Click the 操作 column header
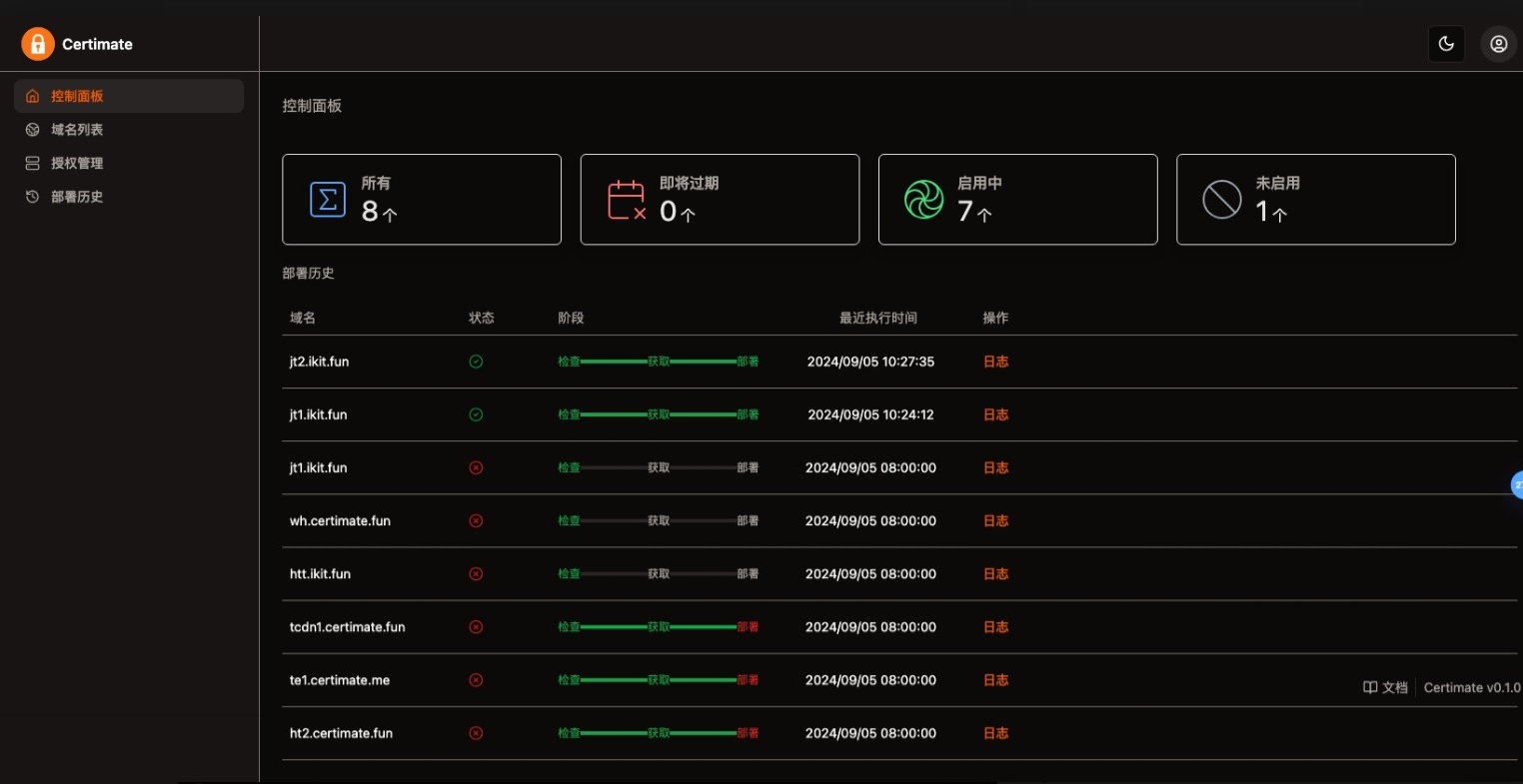The height and width of the screenshot is (784, 1523). 995,318
